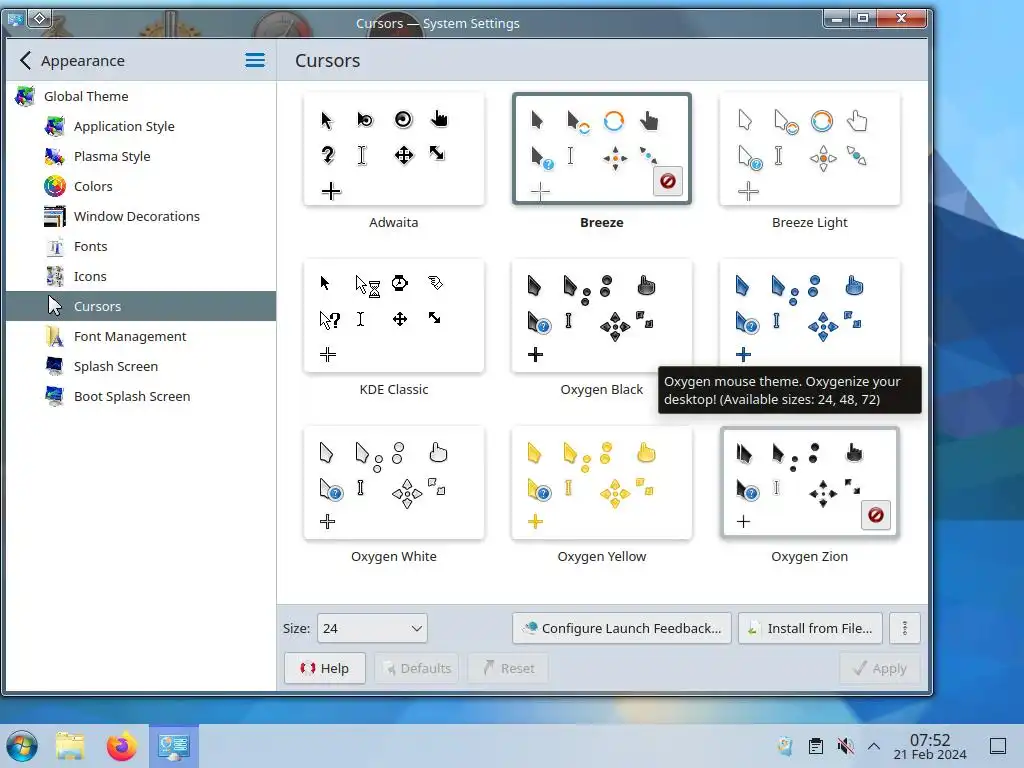Screen dimensions: 1024x768
Task: Select the Oxygen Yellow cursor theme thumbnail
Action: point(601,483)
